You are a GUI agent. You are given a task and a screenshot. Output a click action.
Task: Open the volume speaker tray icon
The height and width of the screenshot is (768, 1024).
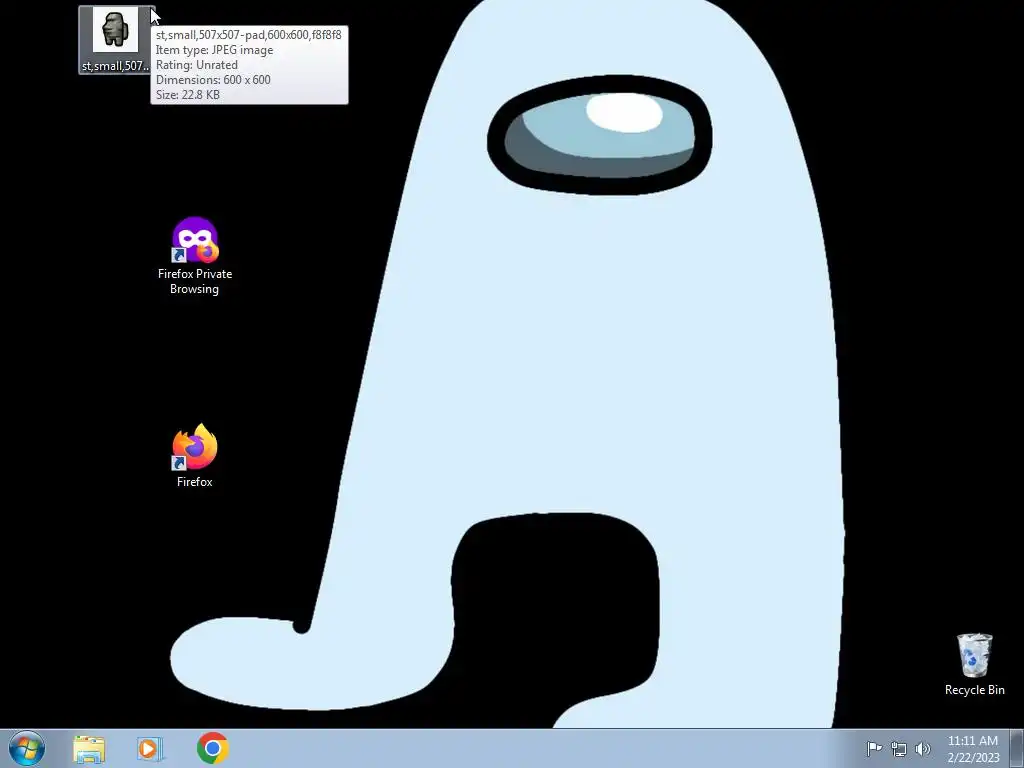tap(923, 749)
